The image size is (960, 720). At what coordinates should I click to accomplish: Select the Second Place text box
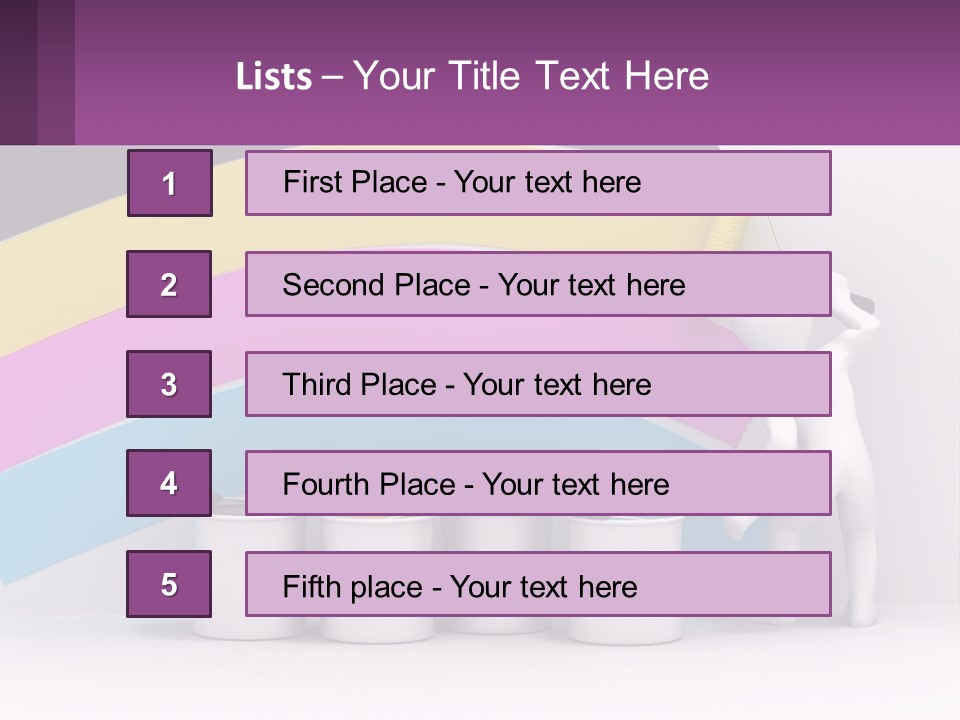click(x=538, y=284)
